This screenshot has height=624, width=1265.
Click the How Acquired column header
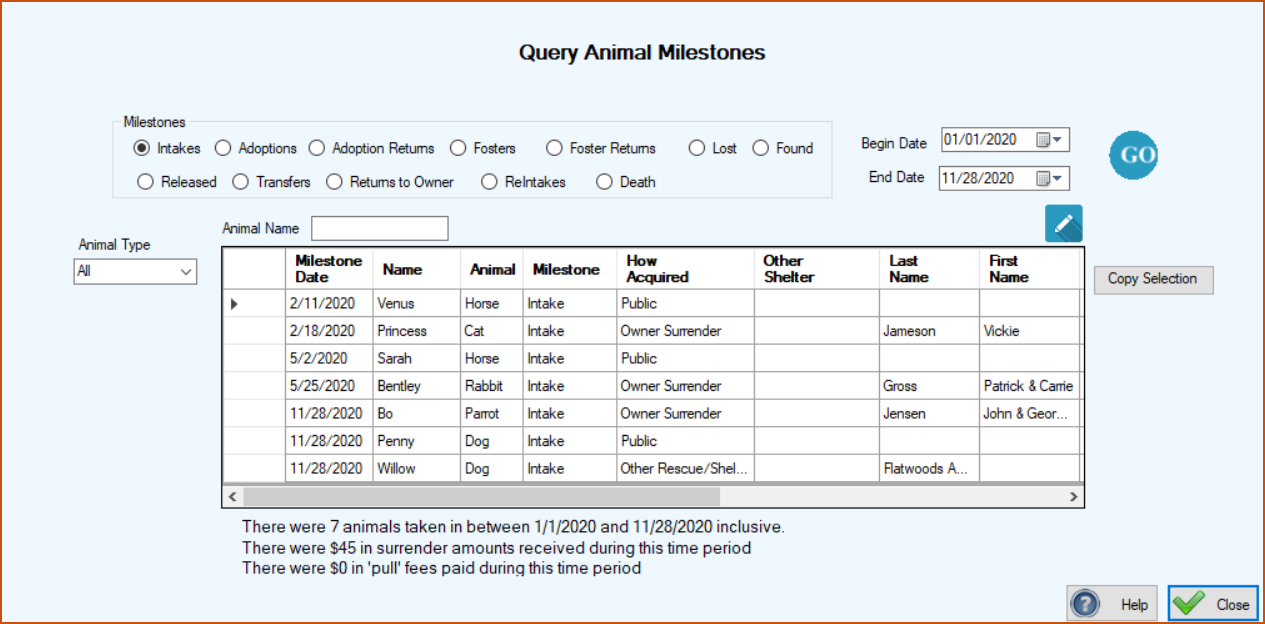686,269
